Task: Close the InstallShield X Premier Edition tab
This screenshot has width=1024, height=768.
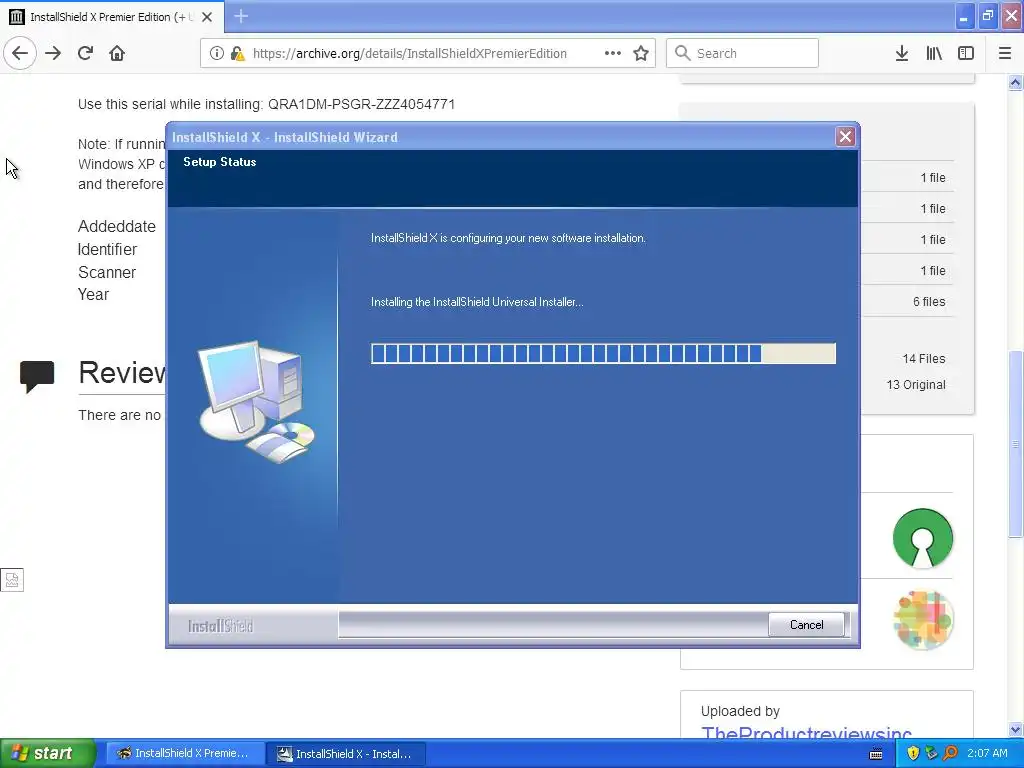Action: point(207,17)
